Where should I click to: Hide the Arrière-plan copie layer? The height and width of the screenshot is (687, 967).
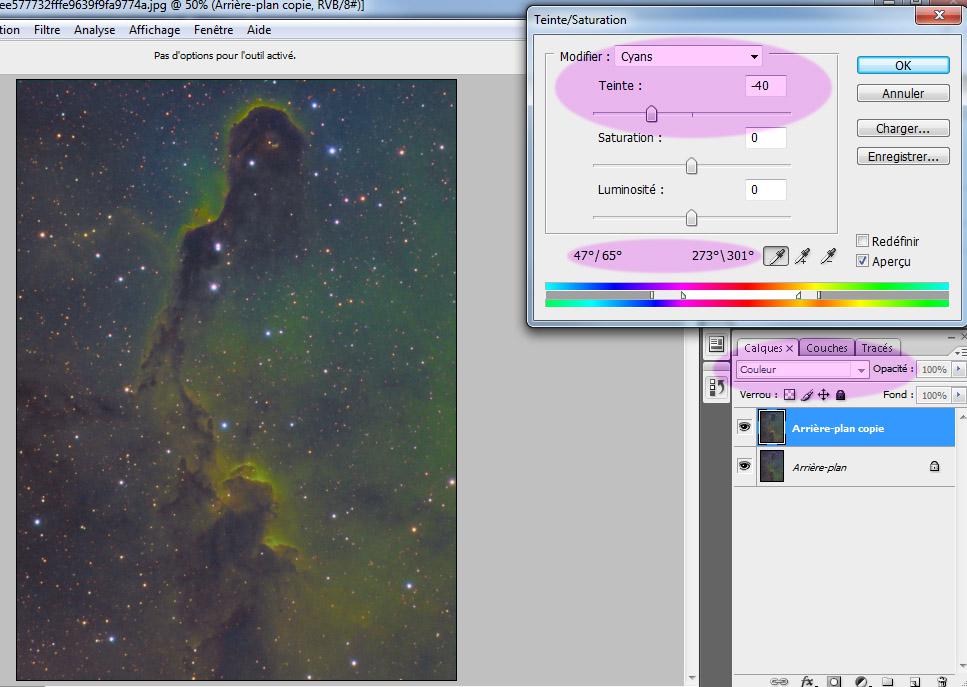(744, 427)
